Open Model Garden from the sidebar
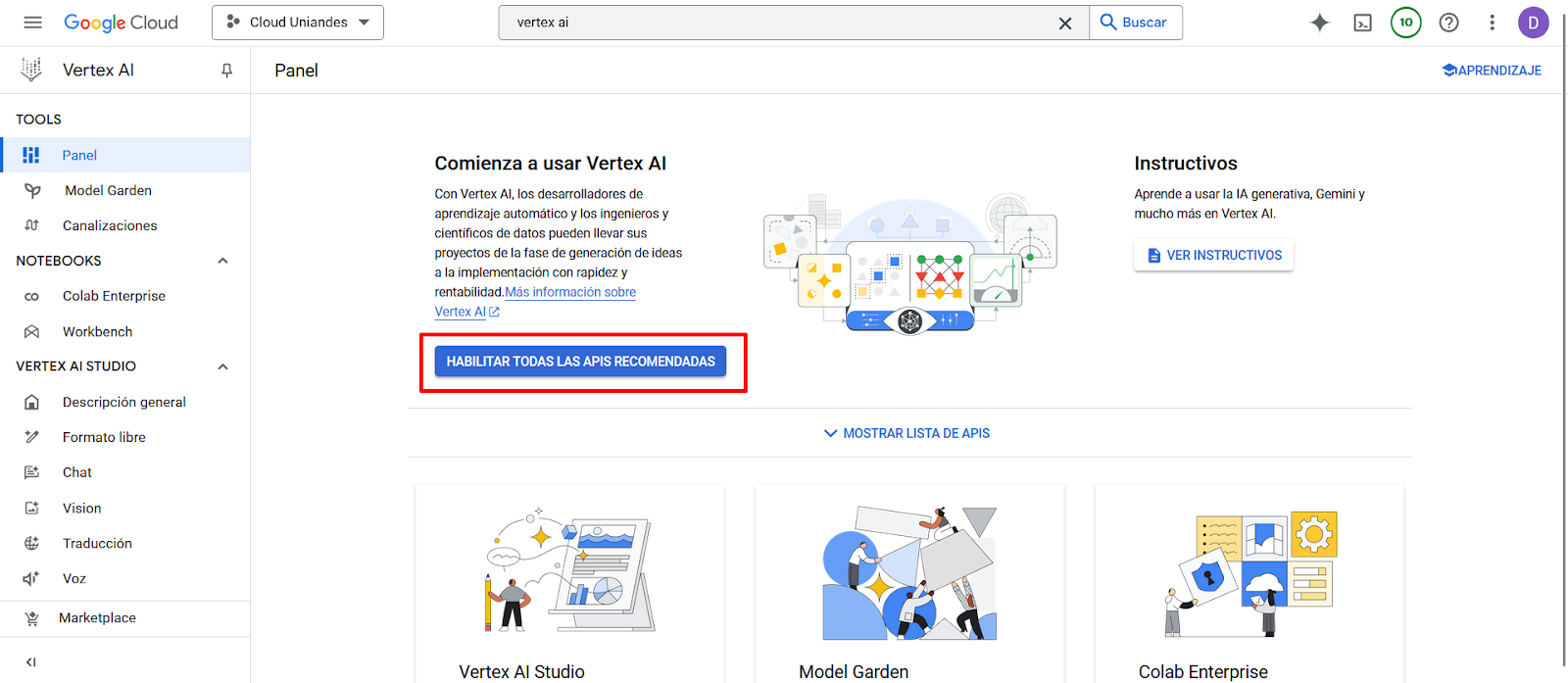 [x=108, y=189]
